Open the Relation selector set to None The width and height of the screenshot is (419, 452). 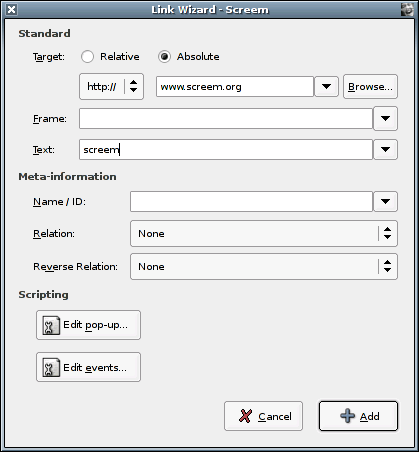pos(264,233)
